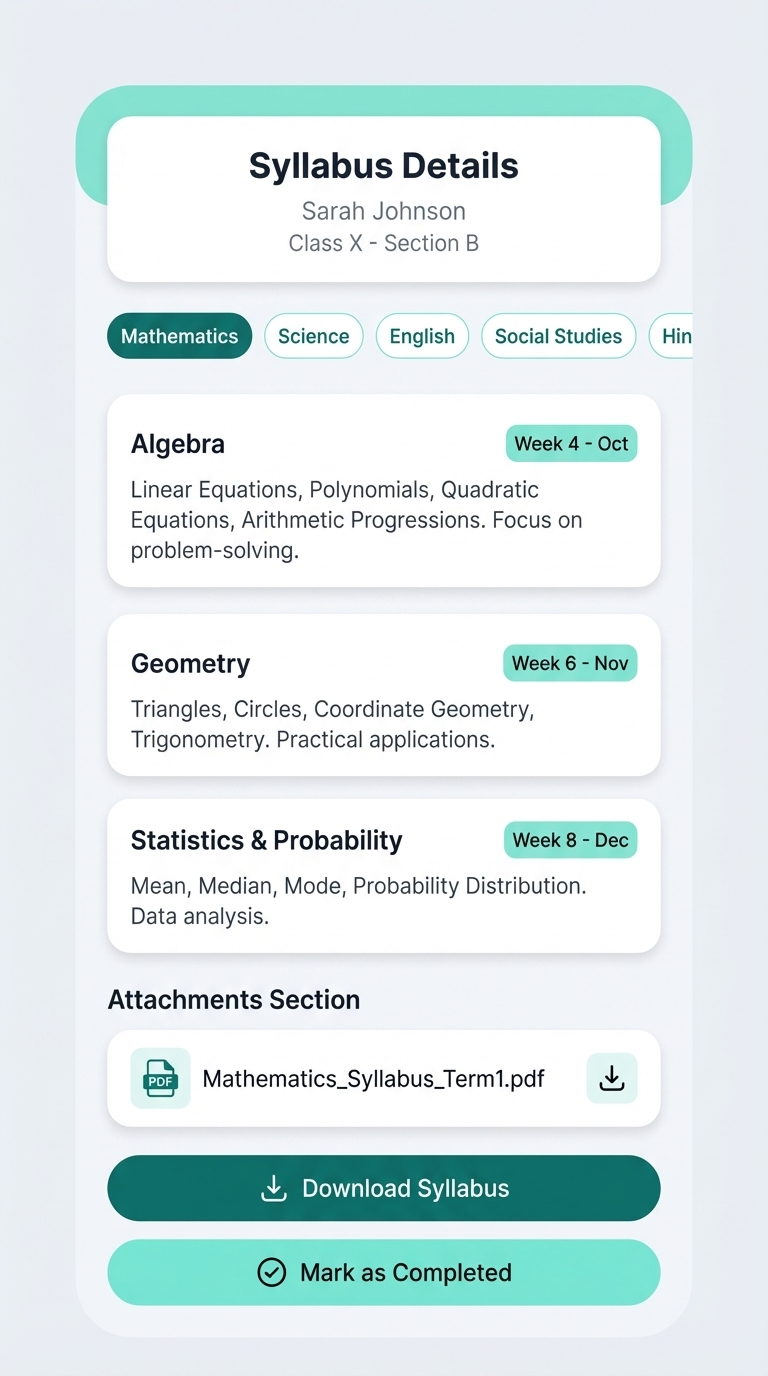Click the Week 8 - Dec badge
The height and width of the screenshot is (1376, 768).
pos(570,840)
